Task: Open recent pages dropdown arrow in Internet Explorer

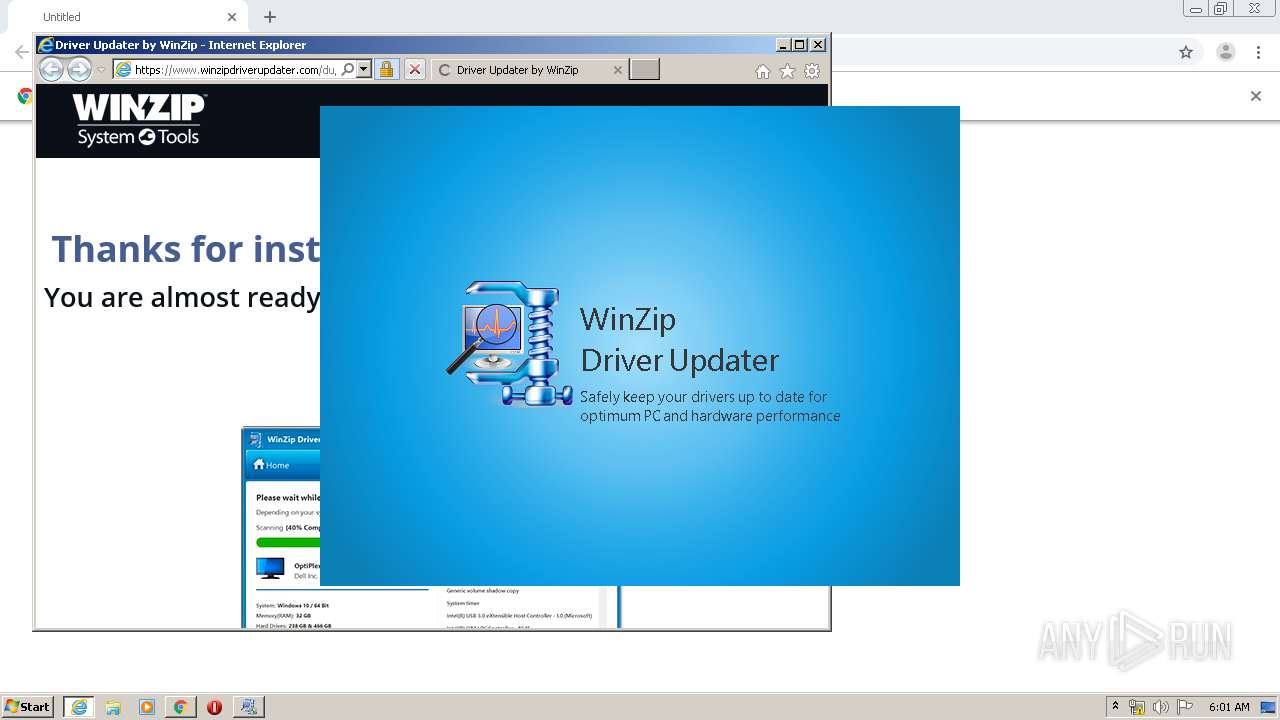Action: [x=101, y=70]
